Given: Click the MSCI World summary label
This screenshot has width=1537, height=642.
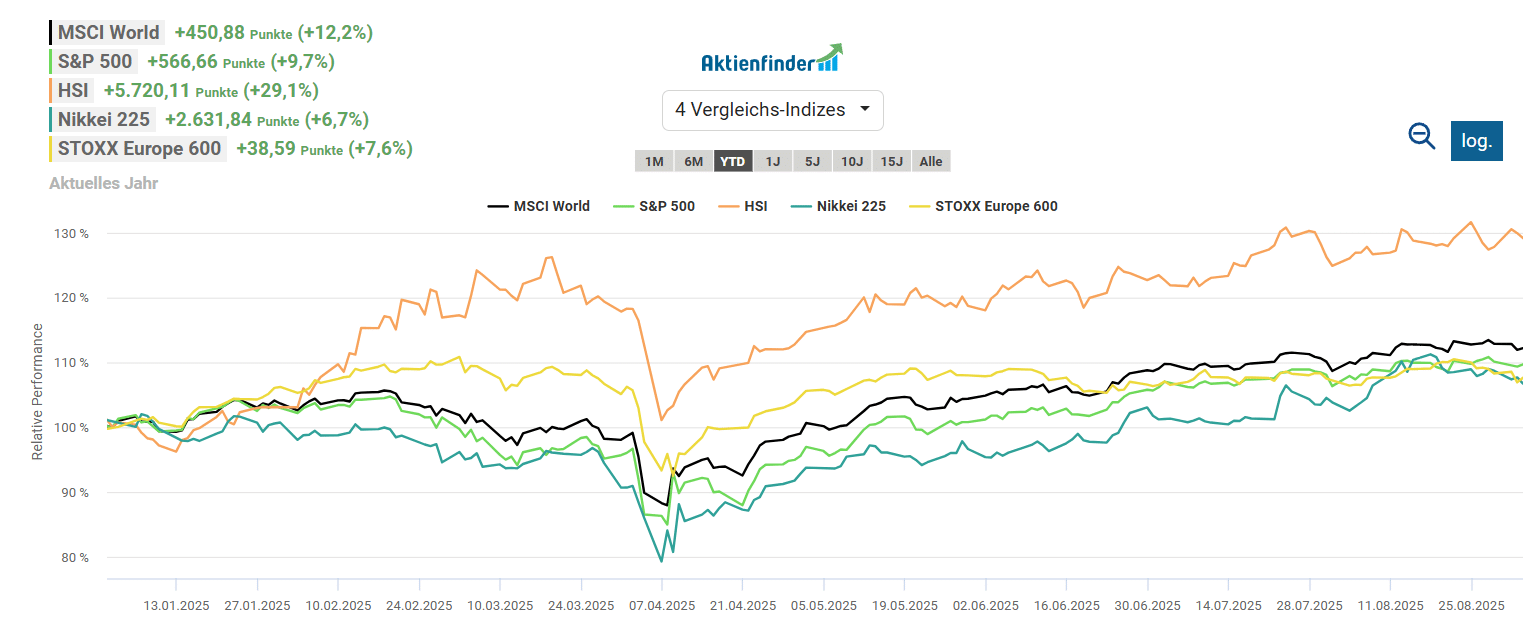Looking at the screenshot, I should tap(108, 32).
